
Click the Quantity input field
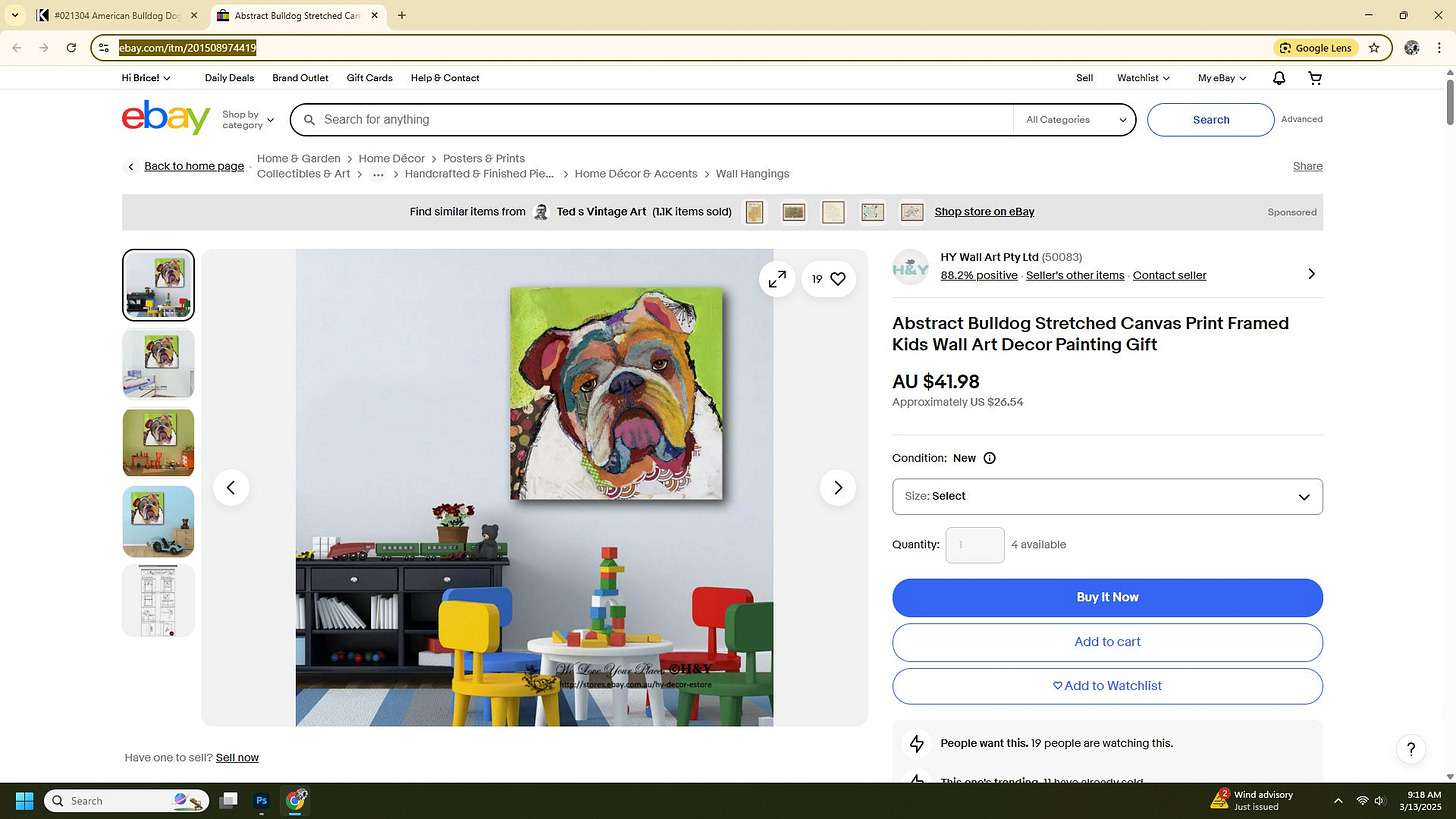[975, 545]
